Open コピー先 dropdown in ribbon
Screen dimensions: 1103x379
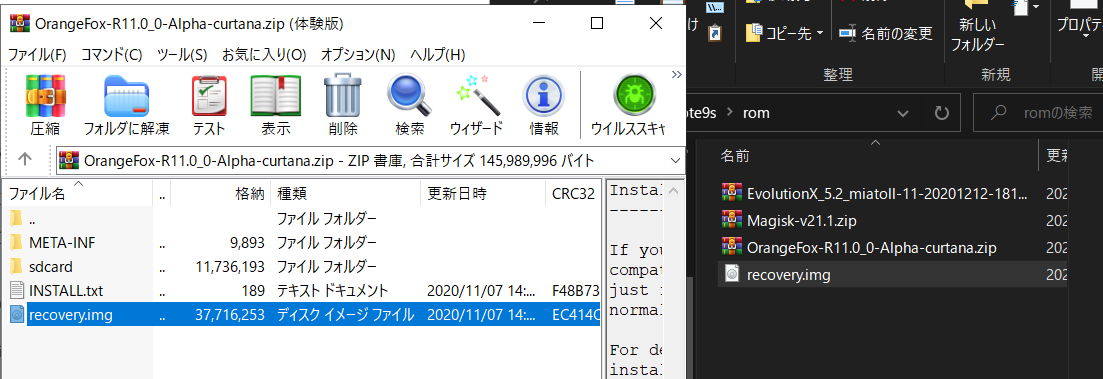point(784,33)
